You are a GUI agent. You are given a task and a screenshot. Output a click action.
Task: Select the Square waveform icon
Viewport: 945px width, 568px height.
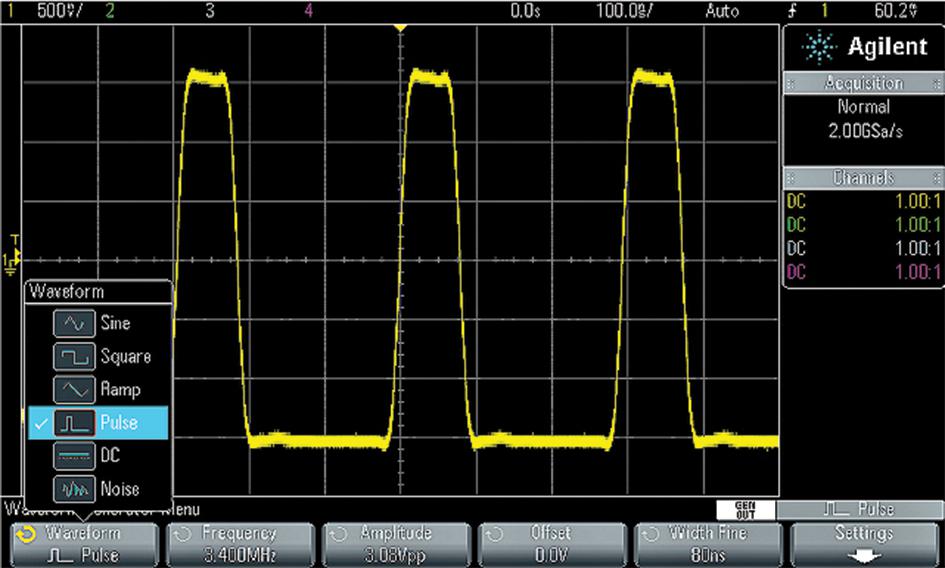[74, 356]
